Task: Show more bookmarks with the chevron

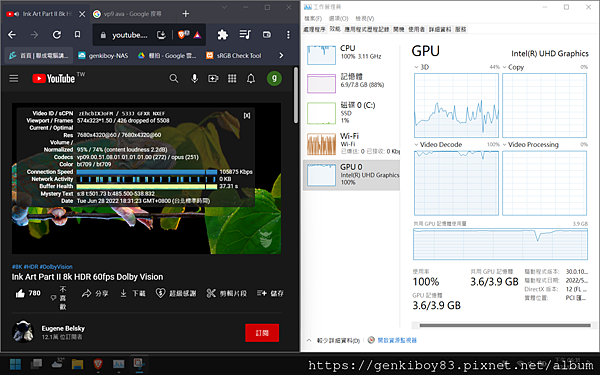Action: click(281, 55)
